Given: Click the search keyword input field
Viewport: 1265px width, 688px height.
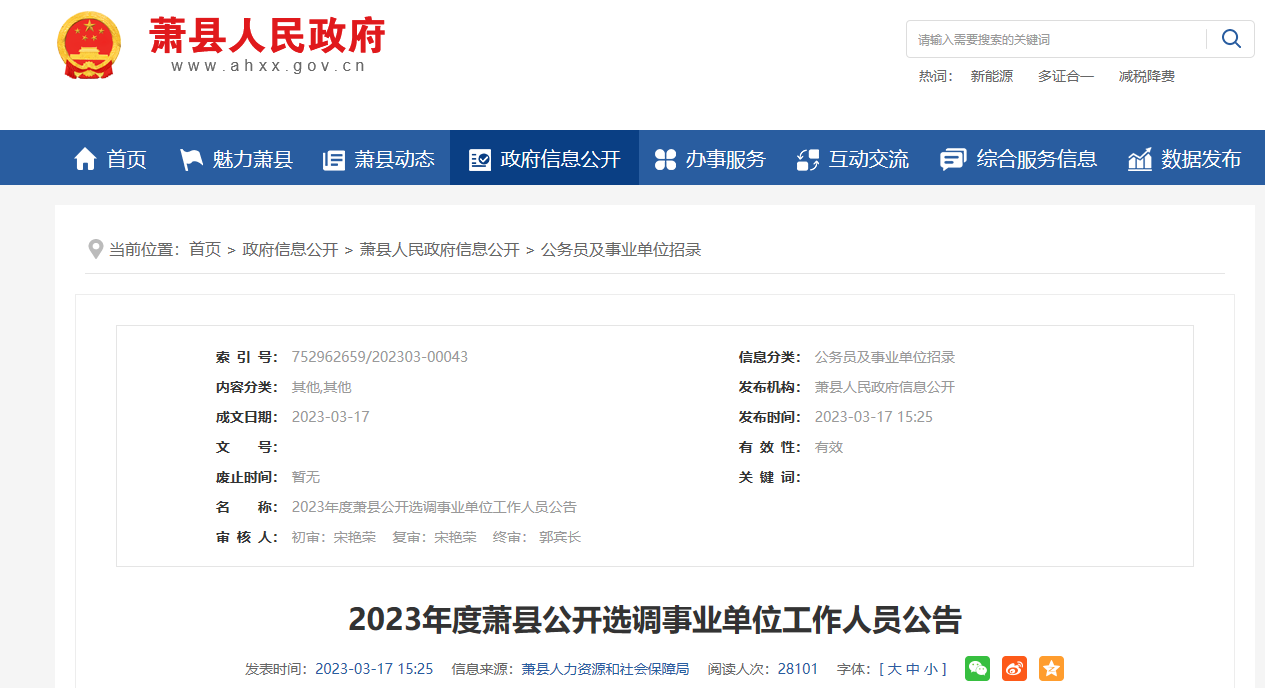Looking at the screenshot, I should pyautogui.click(x=1056, y=39).
